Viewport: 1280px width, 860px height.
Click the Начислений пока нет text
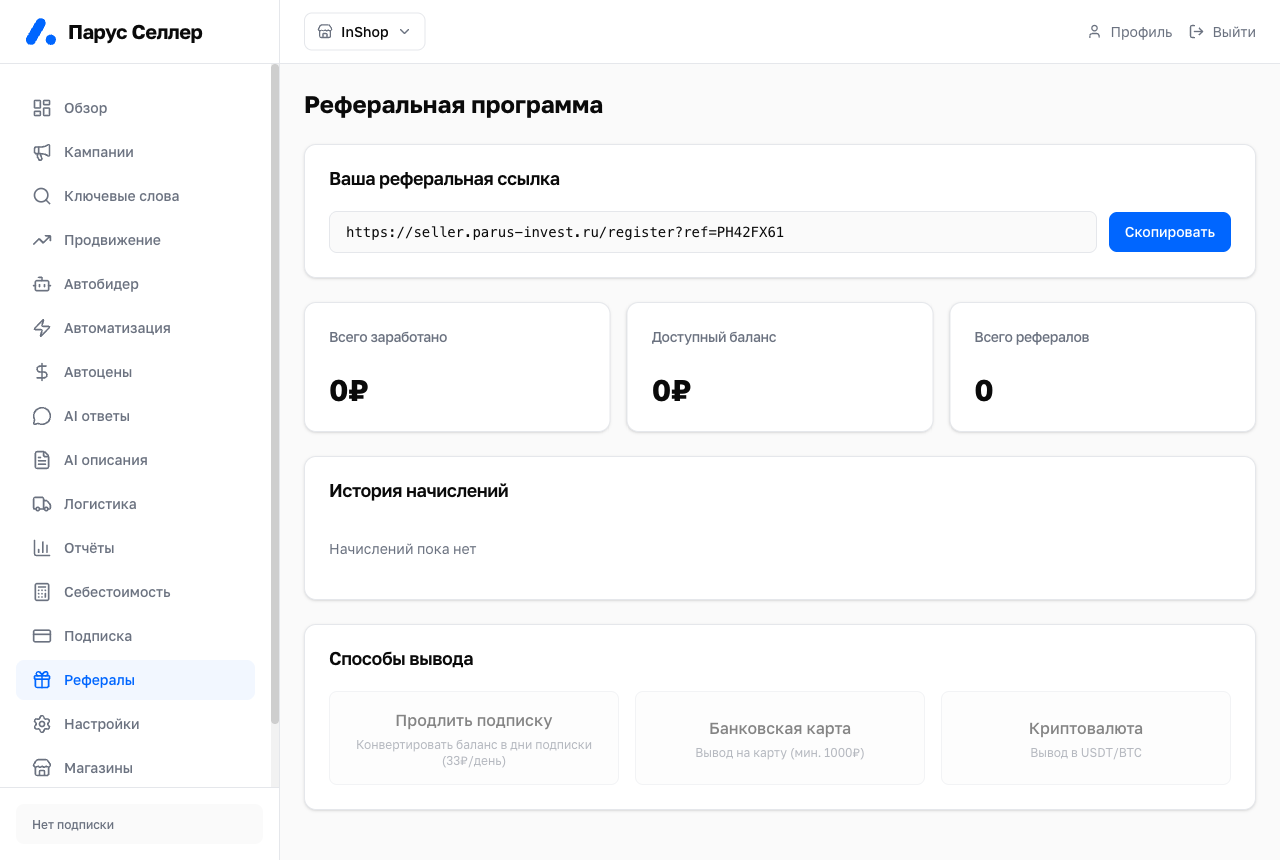pos(403,549)
